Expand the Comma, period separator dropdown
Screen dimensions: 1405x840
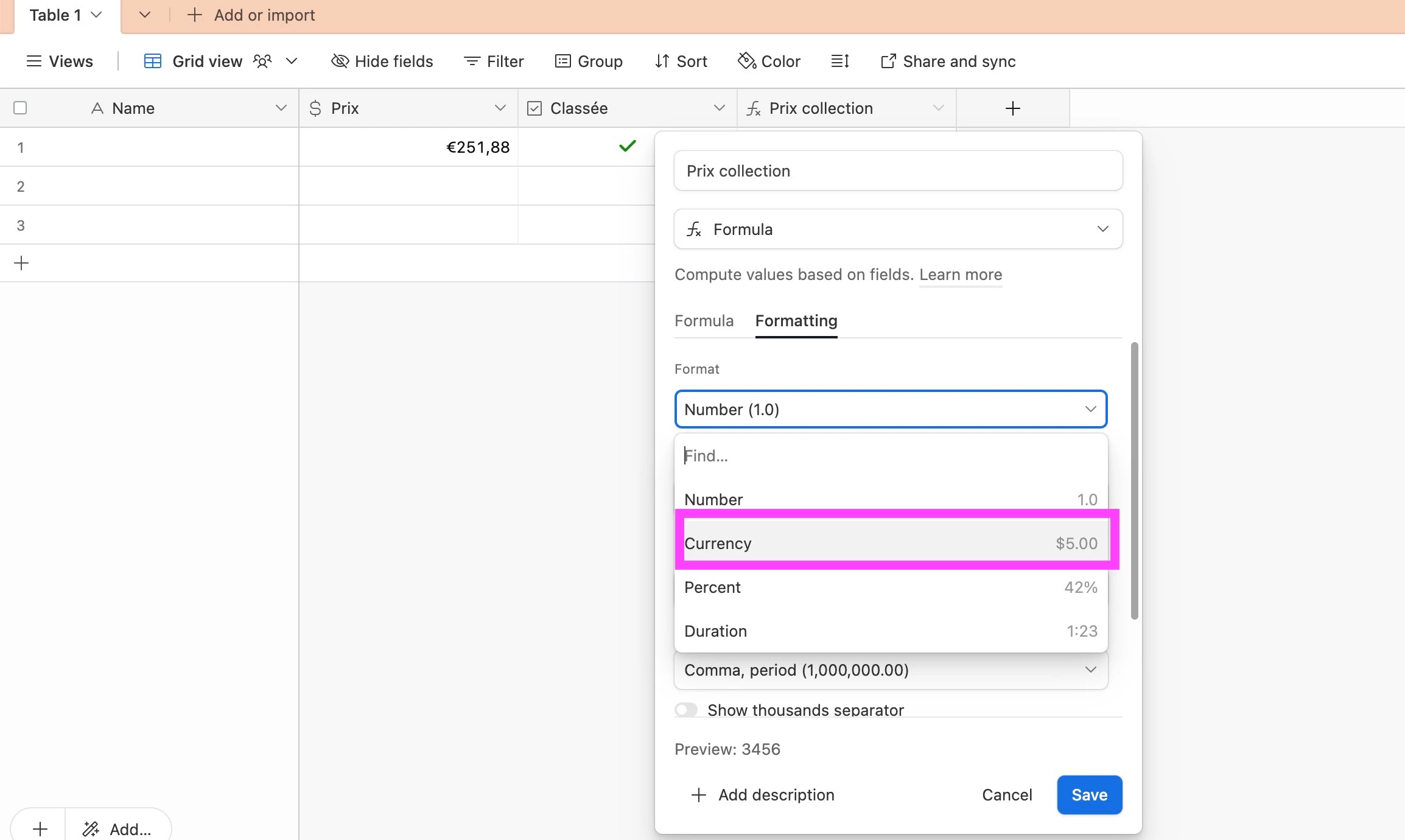tap(890, 670)
